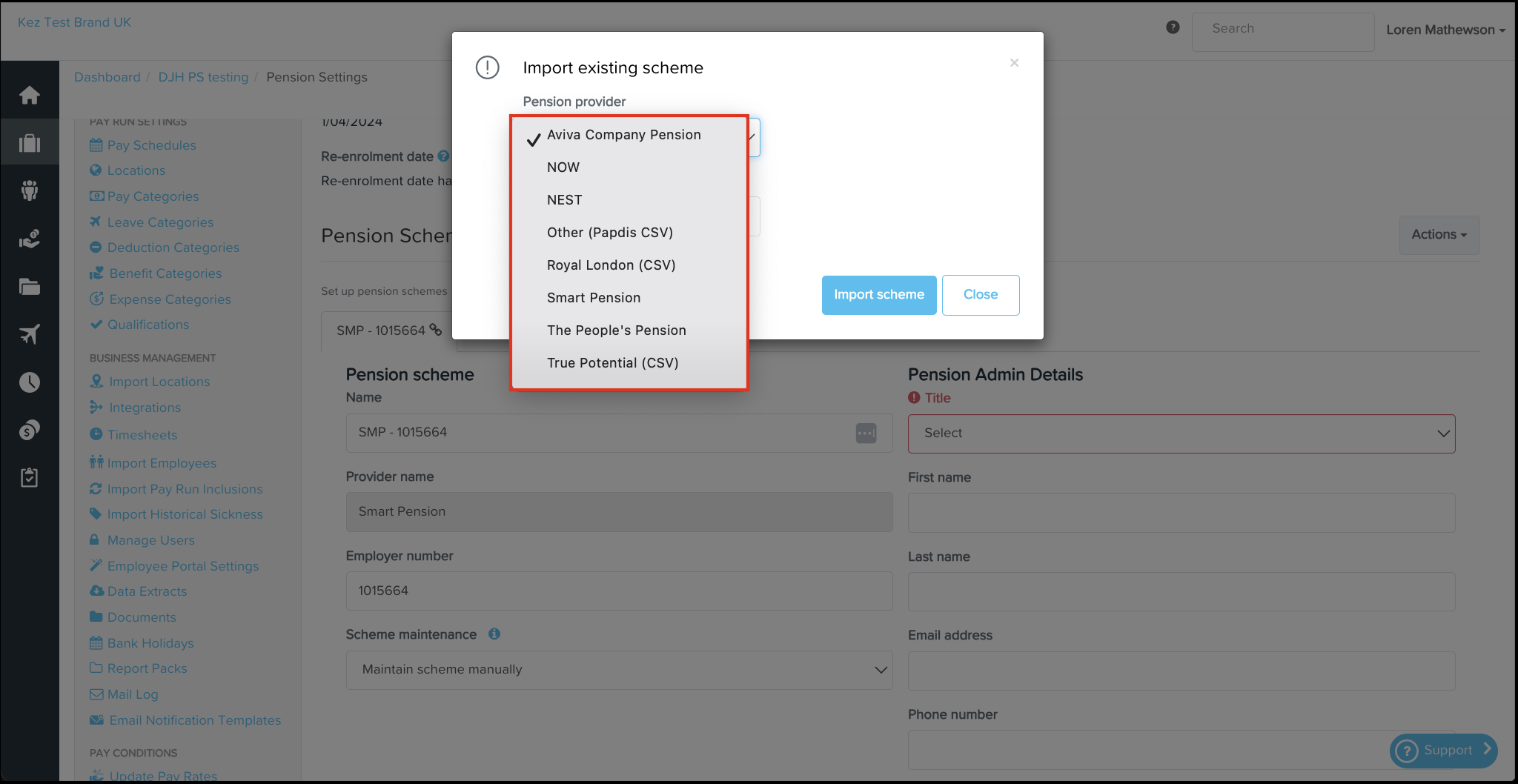
Task: Click the home icon in the sidebar
Action: tap(30, 95)
